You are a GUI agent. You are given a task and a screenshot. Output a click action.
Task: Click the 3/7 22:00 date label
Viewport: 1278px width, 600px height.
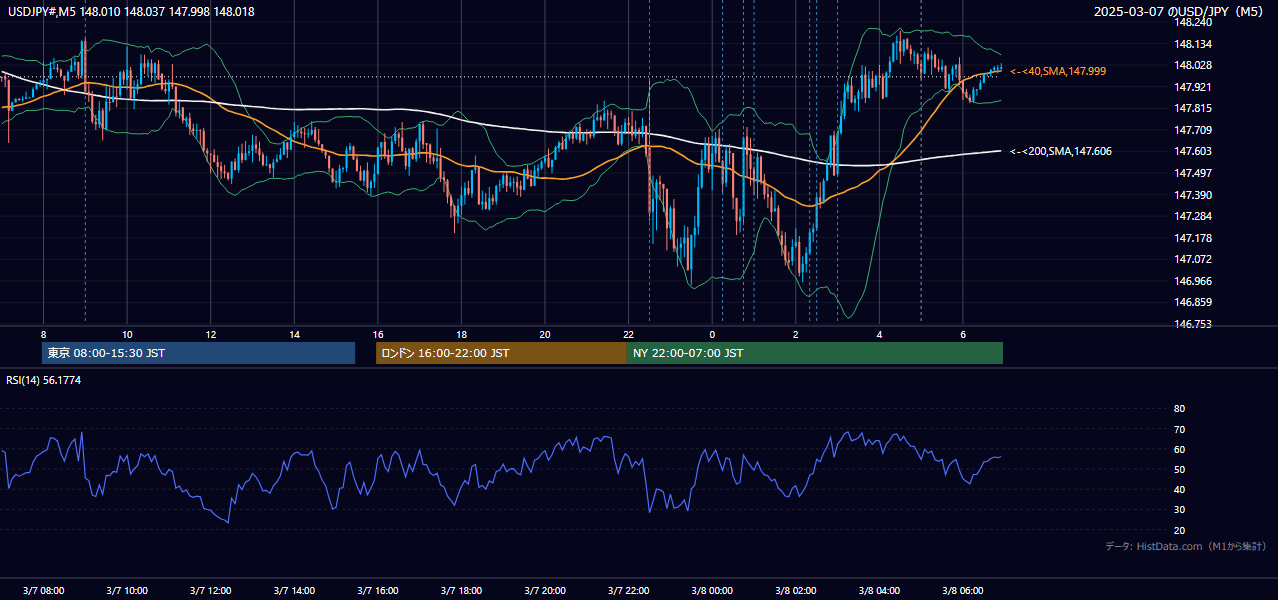point(628,591)
